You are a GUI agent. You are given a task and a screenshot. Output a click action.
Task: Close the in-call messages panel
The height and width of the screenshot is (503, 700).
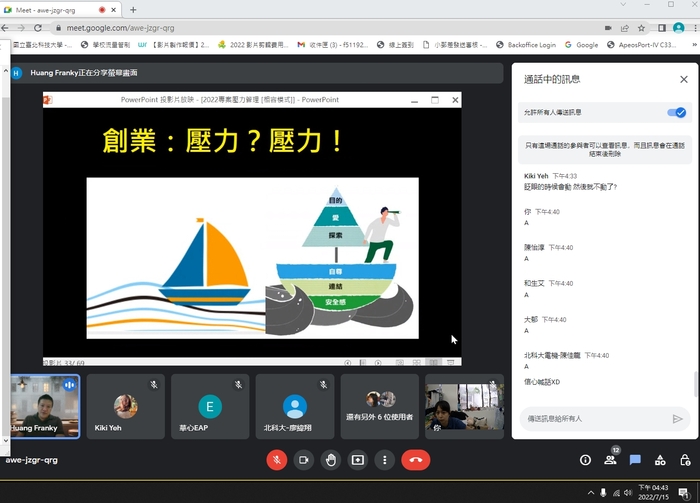click(683, 79)
